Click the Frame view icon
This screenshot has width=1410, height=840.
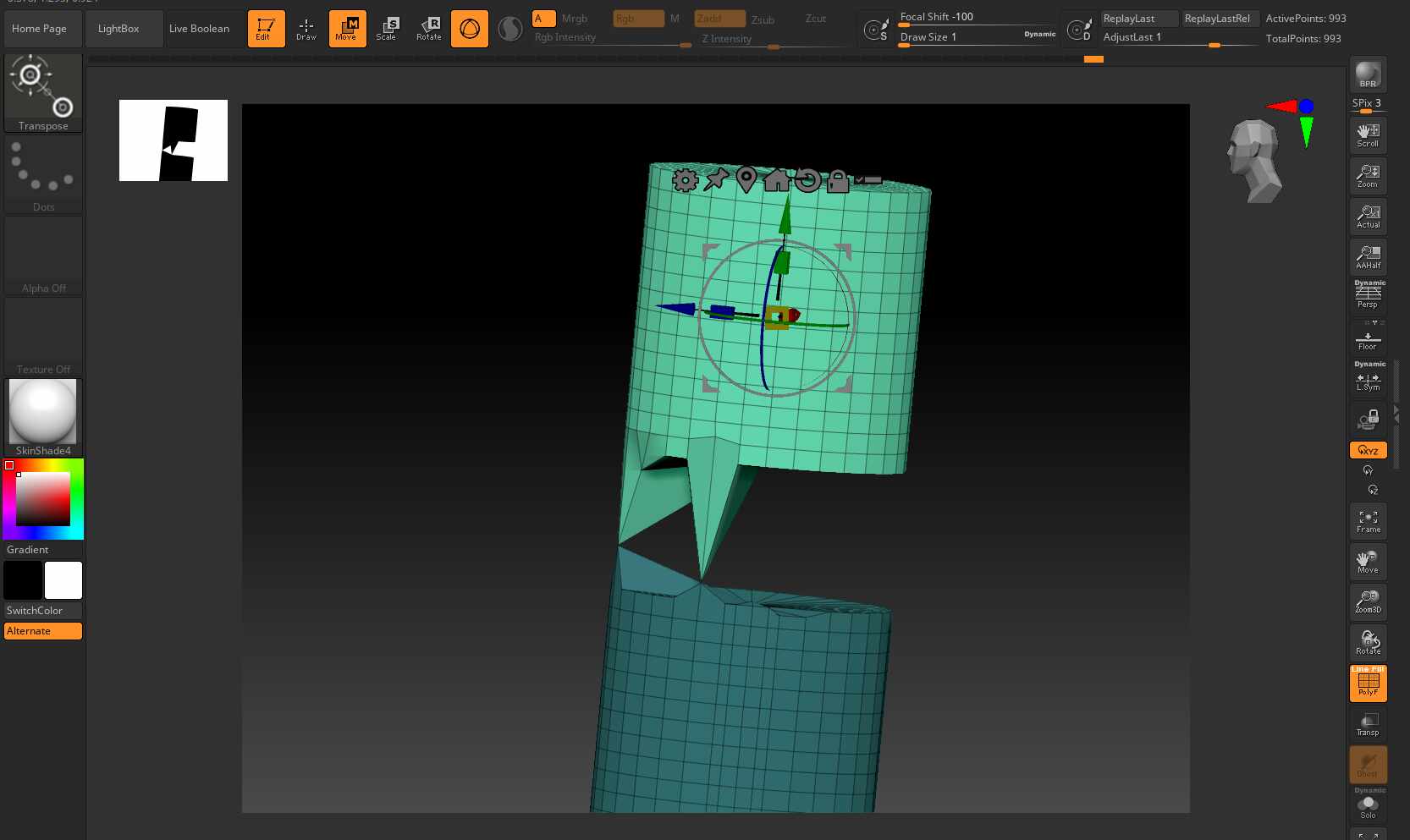tap(1368, 520)
